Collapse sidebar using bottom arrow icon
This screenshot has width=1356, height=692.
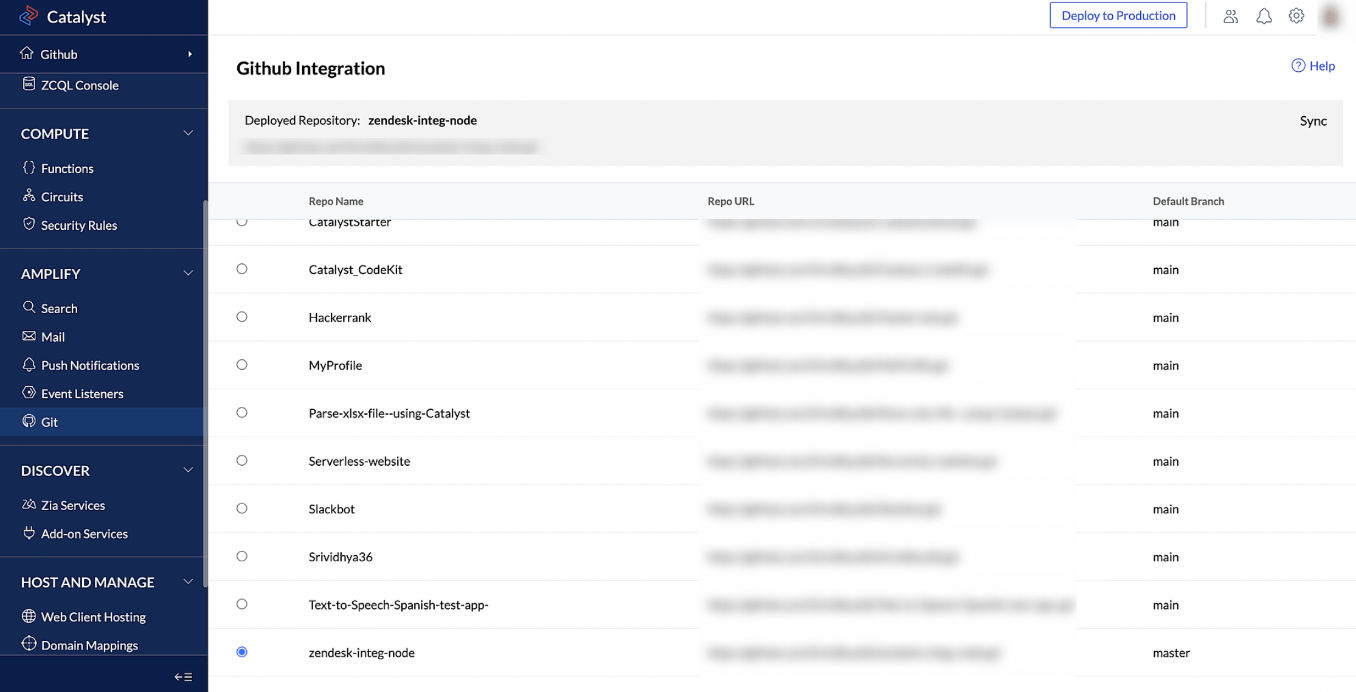tap(183, 677)
